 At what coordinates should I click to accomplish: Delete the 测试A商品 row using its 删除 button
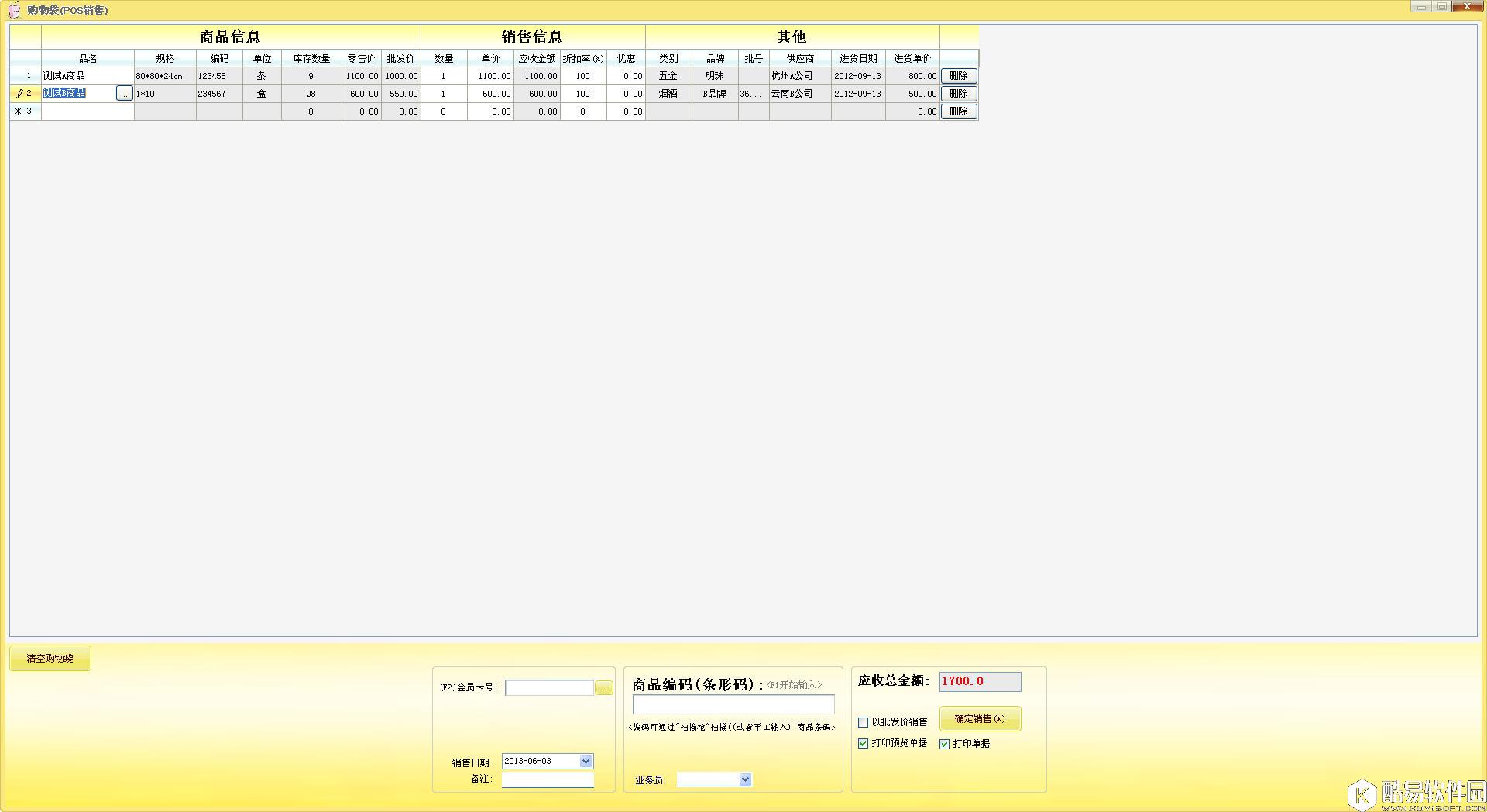coord(959,75)
